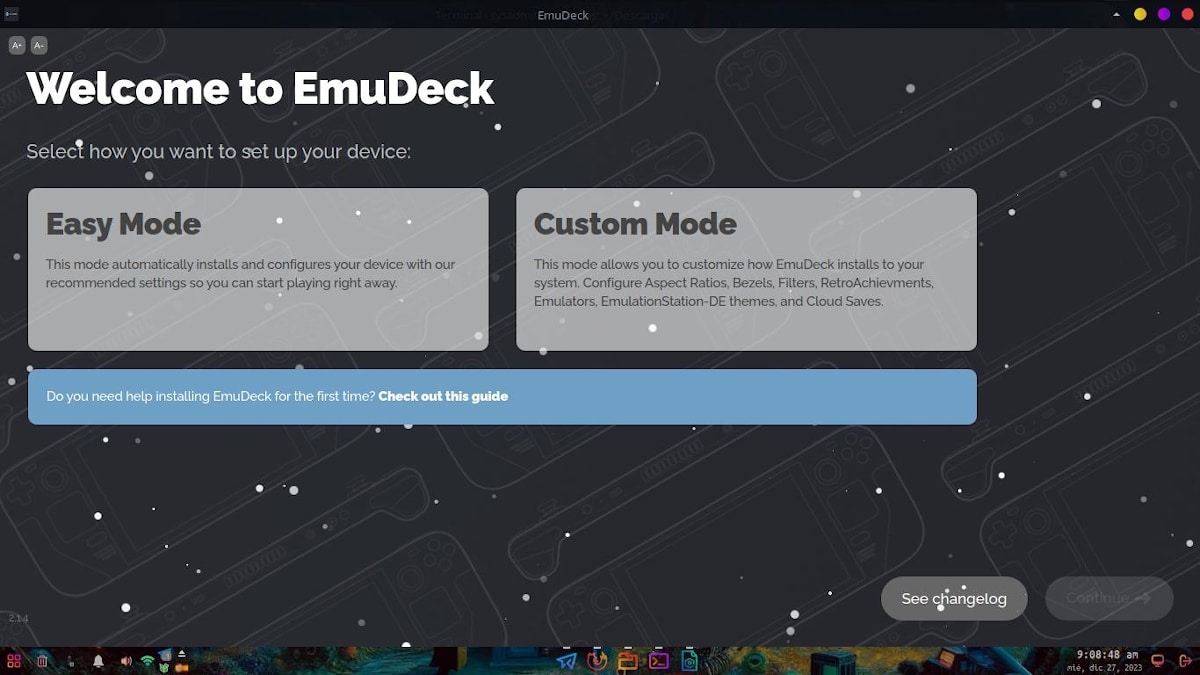Open the Check out this guide link
Image resolution: width=1200 pixels, height=675 pixels.
coord(443,396)
